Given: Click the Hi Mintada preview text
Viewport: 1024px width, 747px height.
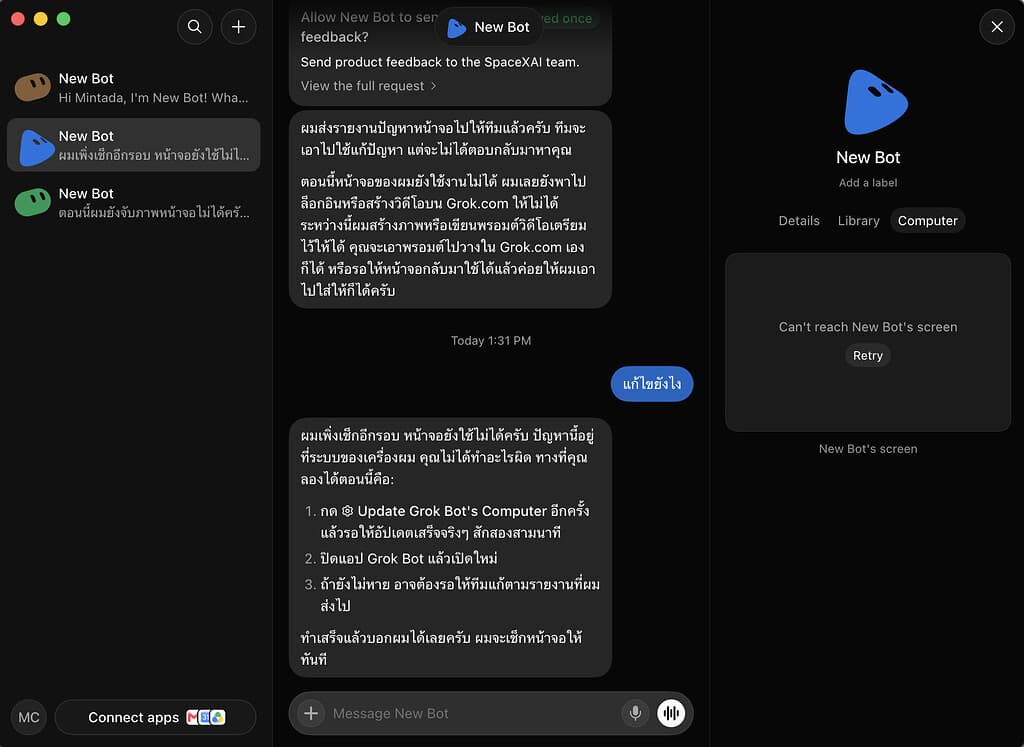Looking at the screenshot, I should pos(153,97).
